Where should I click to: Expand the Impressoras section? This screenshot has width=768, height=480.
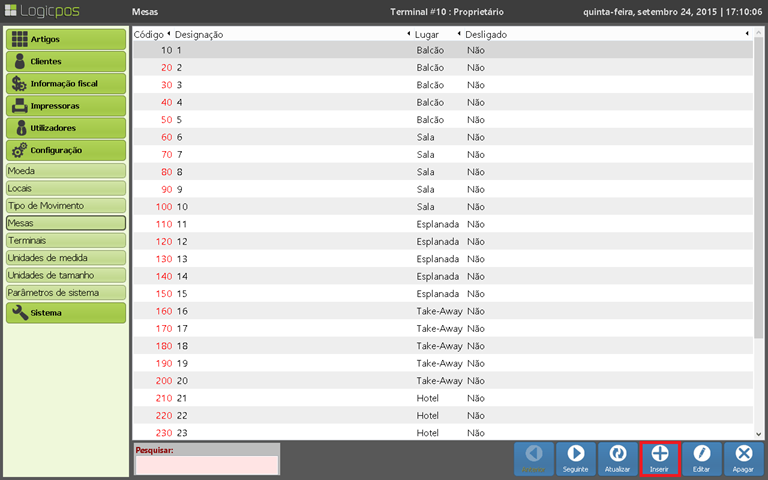point(66,105)
